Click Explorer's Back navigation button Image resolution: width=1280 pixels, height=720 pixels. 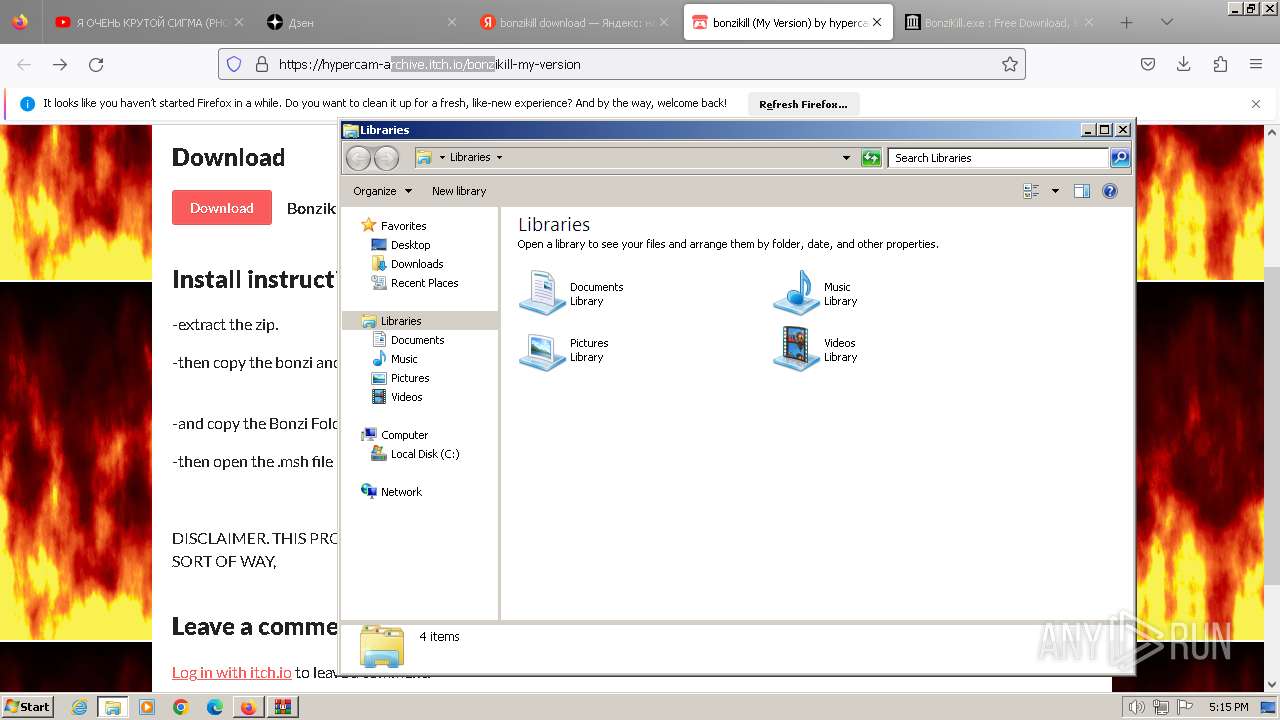(x=358, y=158)
